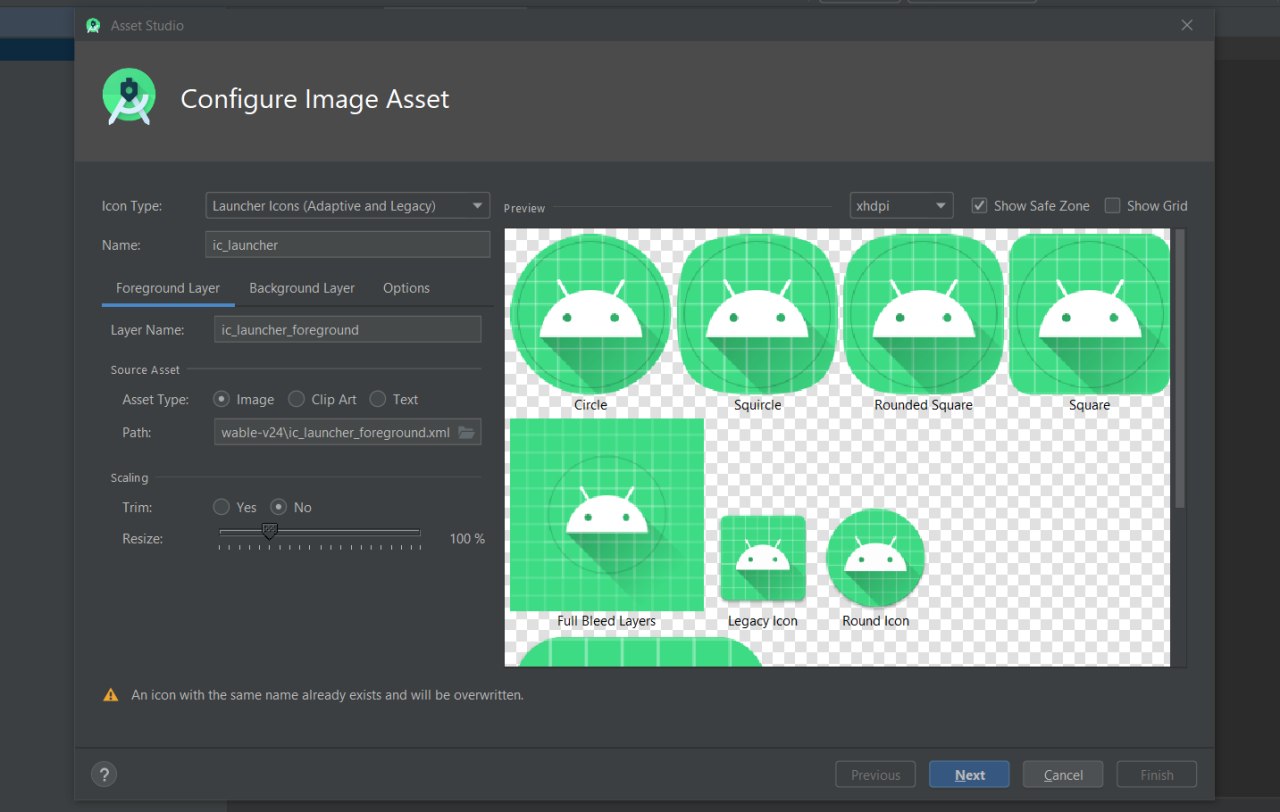This screenshot has width=1280, height=812.
Task: Click the Round Icon label
Action: click(x=876, y=621)
